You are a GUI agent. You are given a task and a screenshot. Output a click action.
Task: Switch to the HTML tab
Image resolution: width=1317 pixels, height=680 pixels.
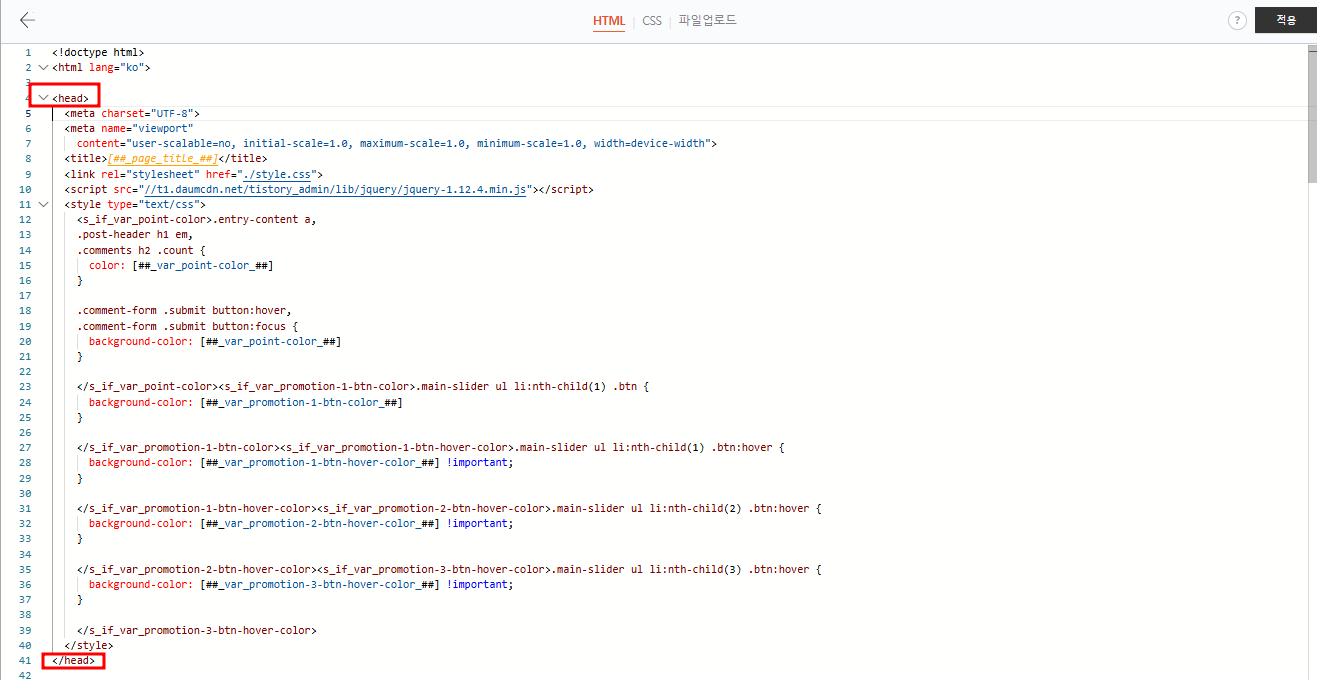tap(609, 21)
